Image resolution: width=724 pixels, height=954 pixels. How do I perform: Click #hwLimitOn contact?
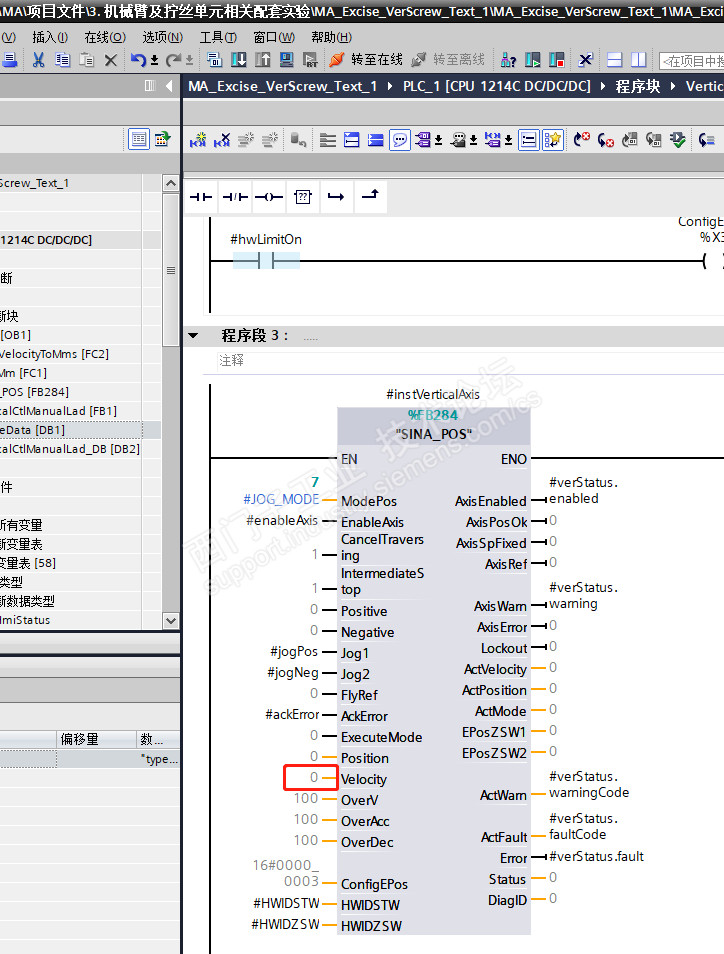coord(266,261)
